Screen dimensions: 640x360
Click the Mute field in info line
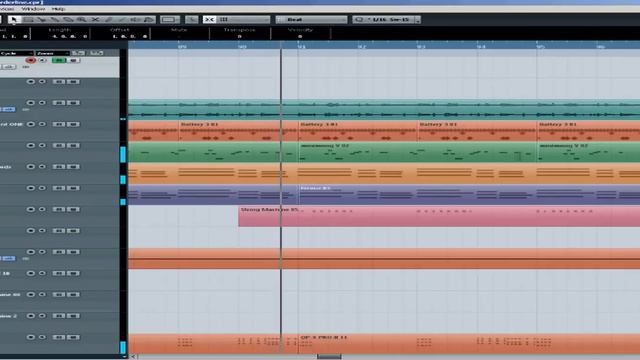coord(179,36)
